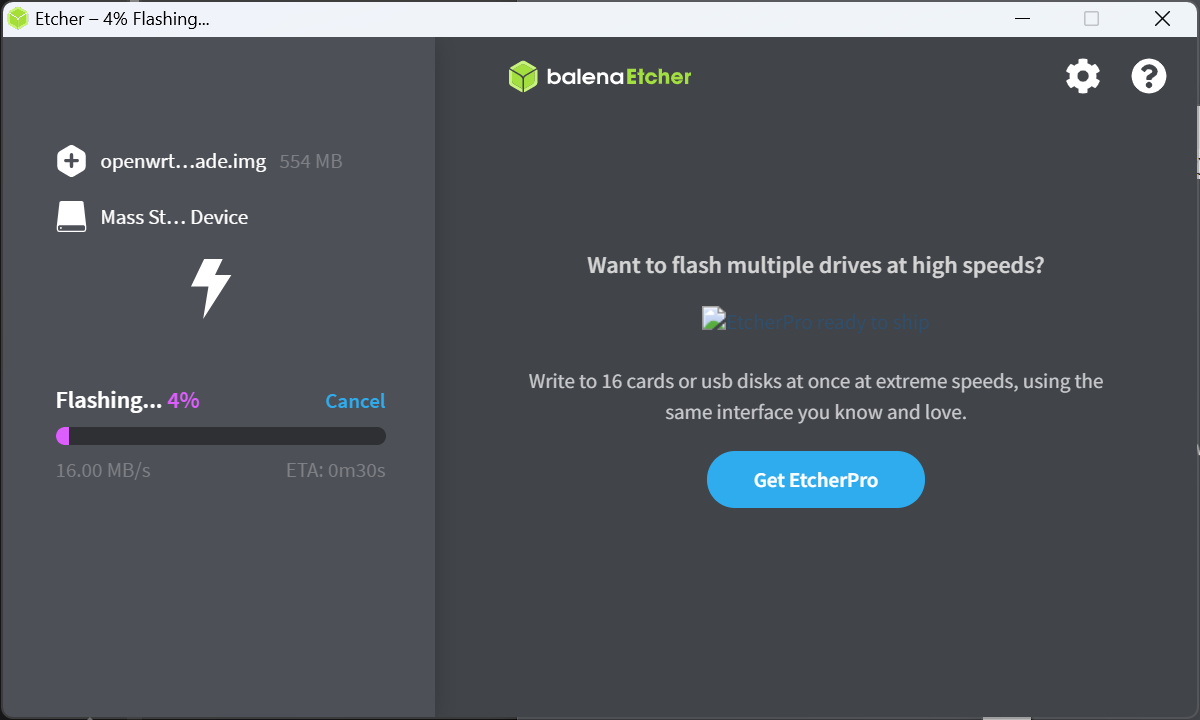
Task: Click the 4% progress percentage text
Action: [183, 400]
